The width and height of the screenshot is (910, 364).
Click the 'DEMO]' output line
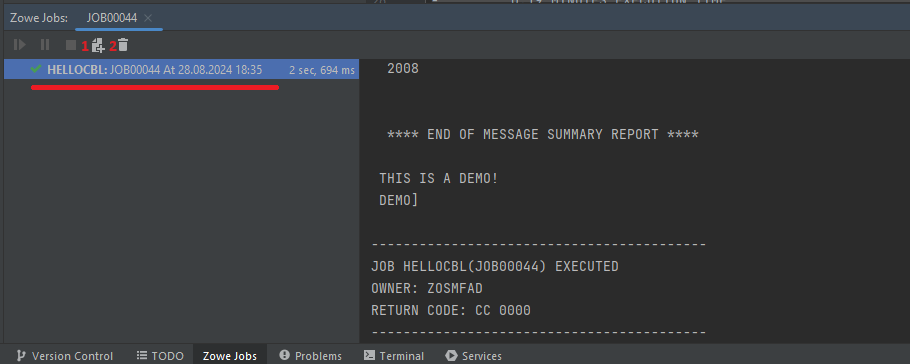click(398, 200)
